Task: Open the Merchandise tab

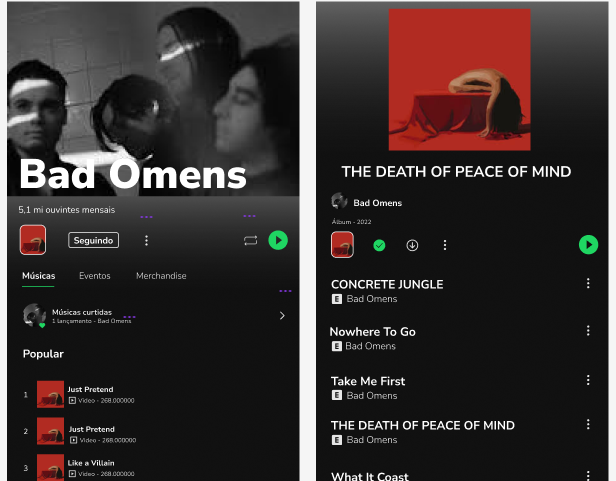Action: (x=161, y=276)
